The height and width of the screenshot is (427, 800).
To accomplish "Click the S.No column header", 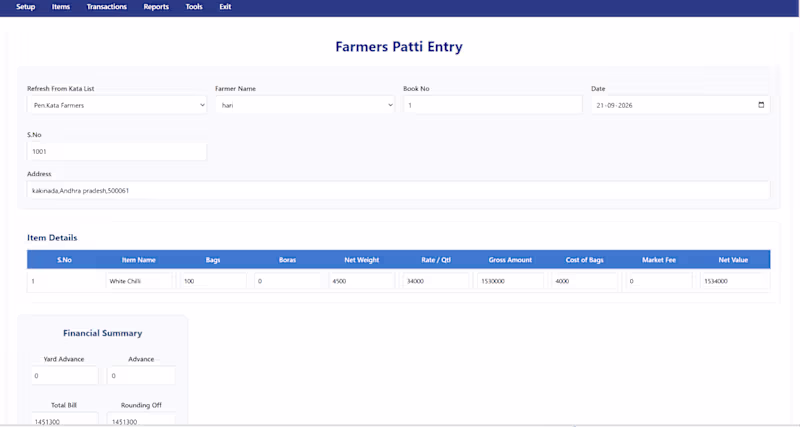I will [64, 260].
